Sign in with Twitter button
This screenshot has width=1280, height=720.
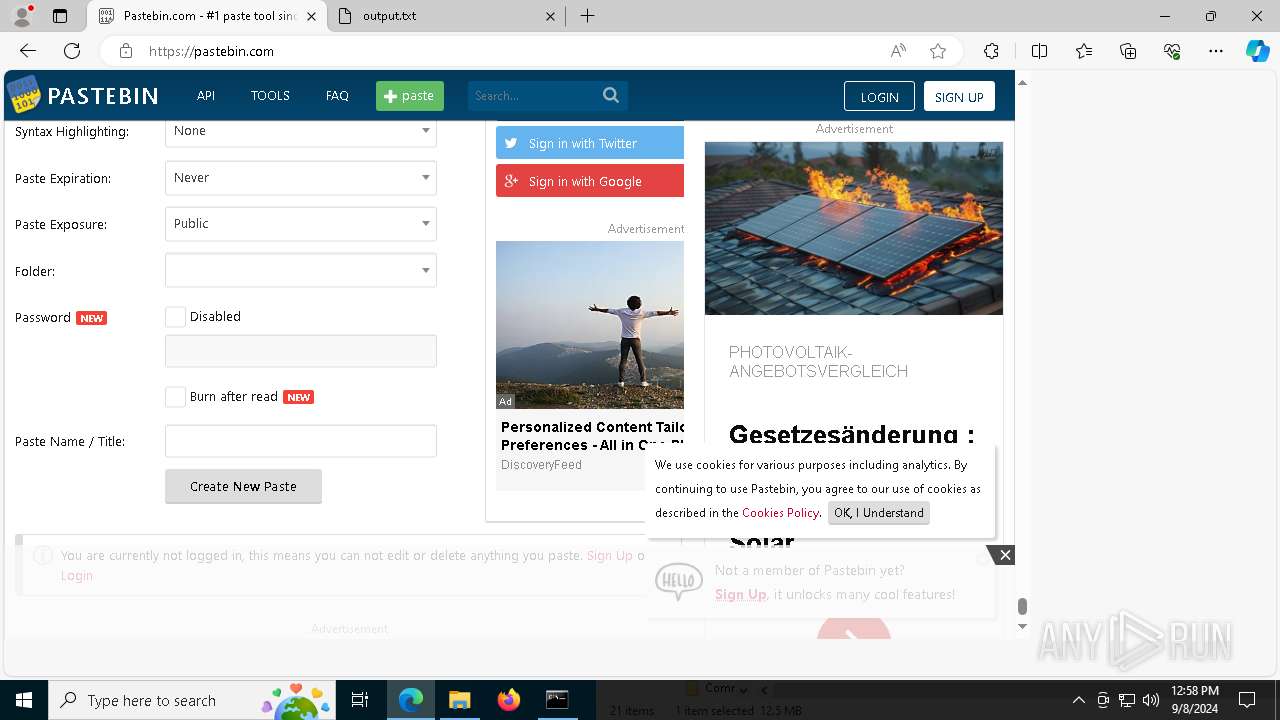click(590, 143)
